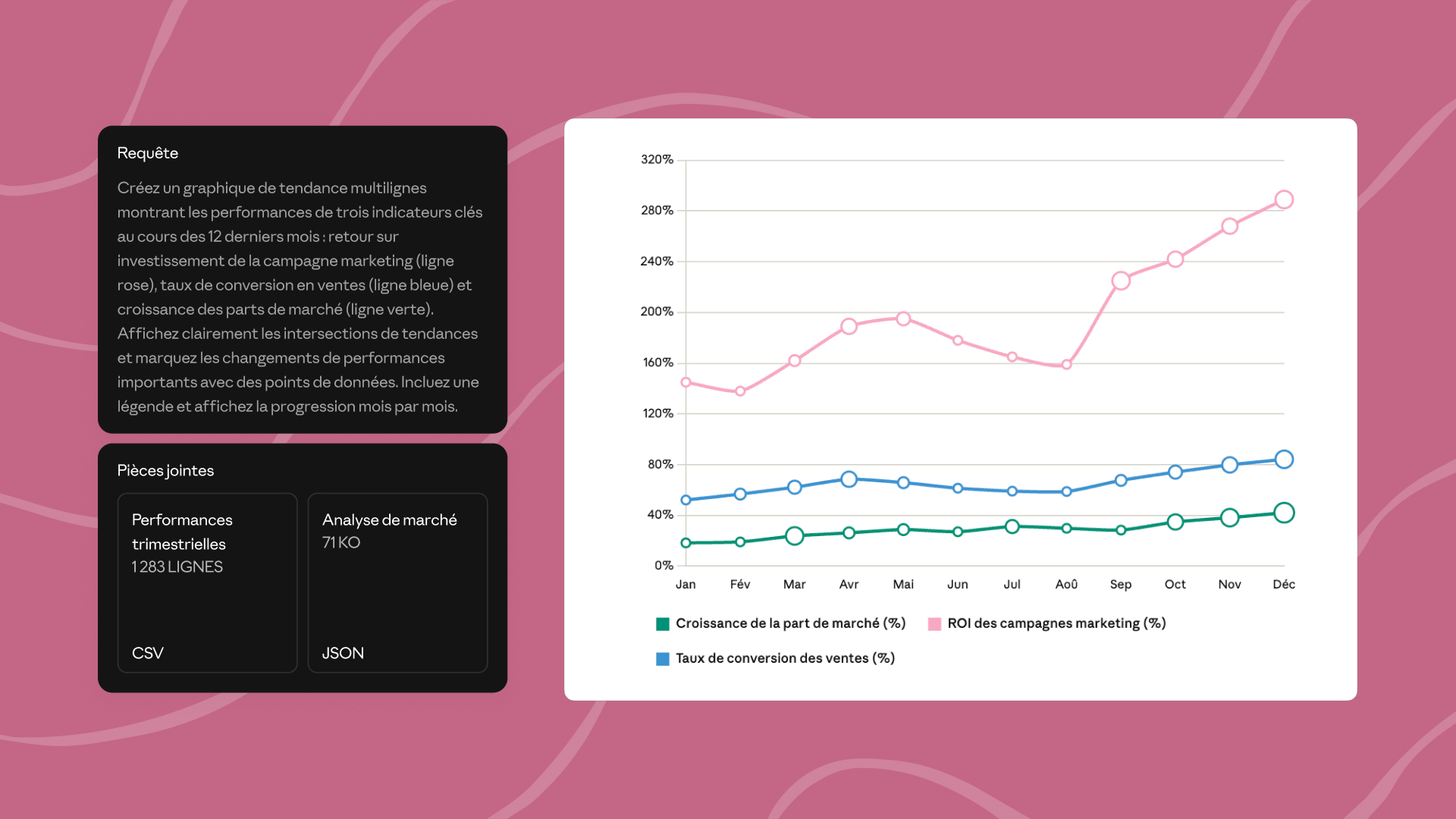
Task: Open the Analyse de marché JSON attachment
Action: coord(397,582)
